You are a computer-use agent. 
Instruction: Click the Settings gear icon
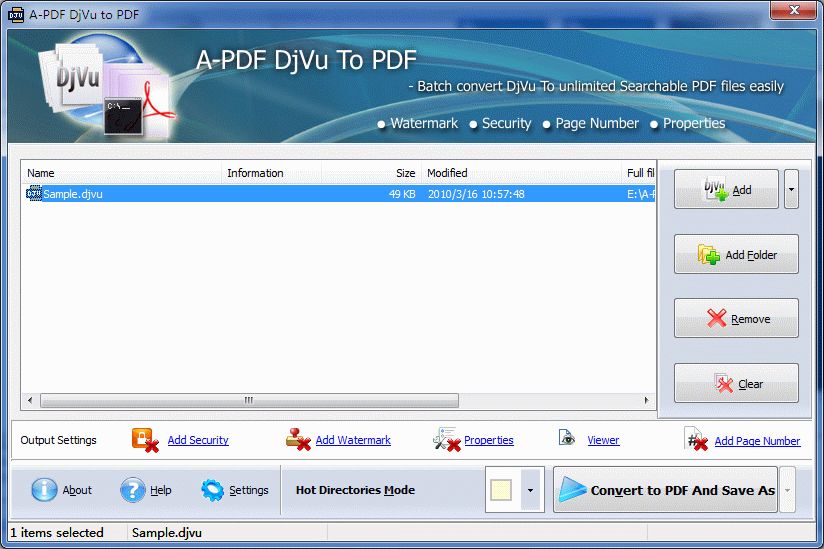point(212,490)
